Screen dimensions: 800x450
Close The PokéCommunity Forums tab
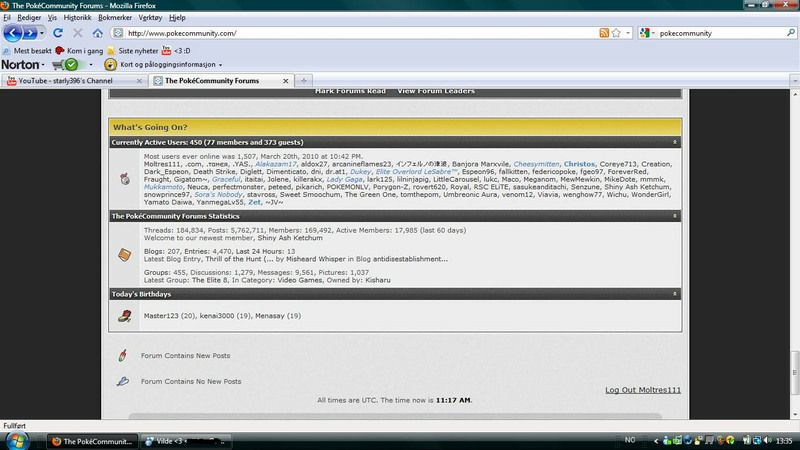click(286, 81)
